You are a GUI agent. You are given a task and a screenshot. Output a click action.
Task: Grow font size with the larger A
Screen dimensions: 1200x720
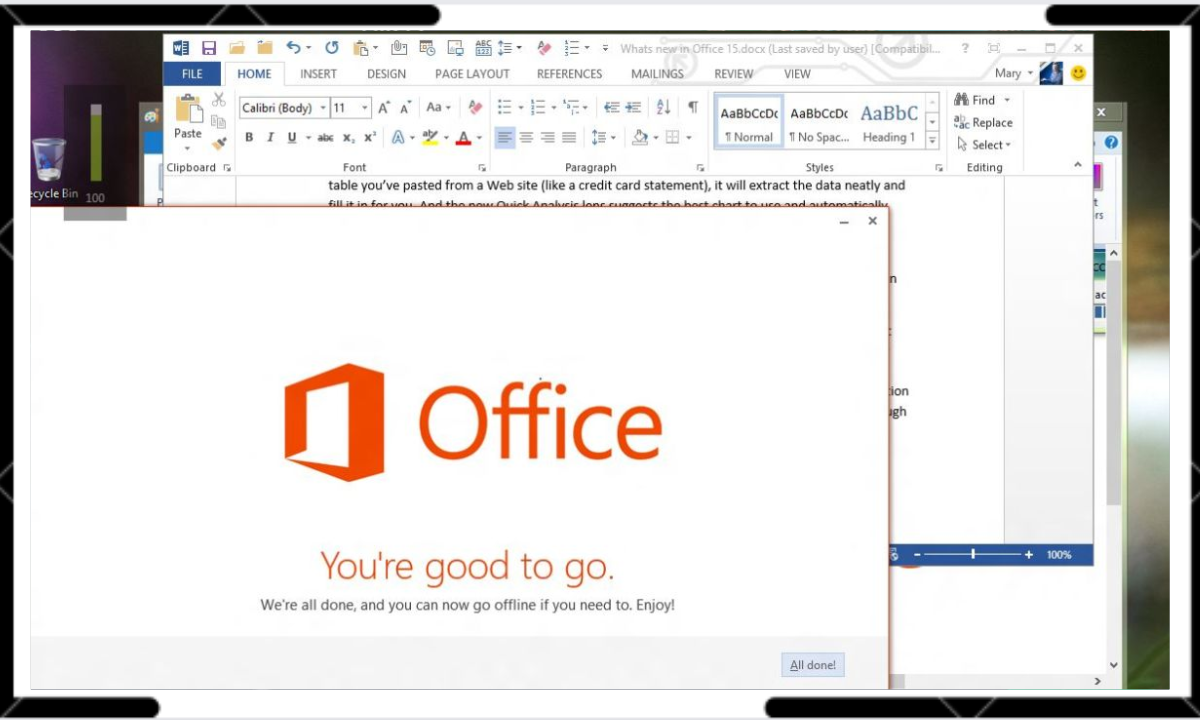[x=384, y=107]
